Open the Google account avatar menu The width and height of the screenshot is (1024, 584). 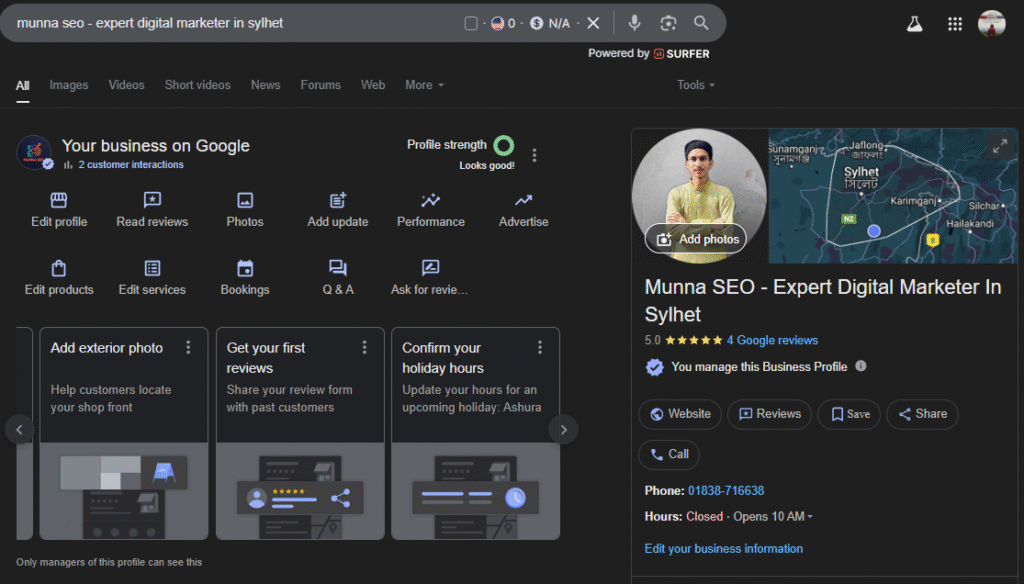pos(991,24)
